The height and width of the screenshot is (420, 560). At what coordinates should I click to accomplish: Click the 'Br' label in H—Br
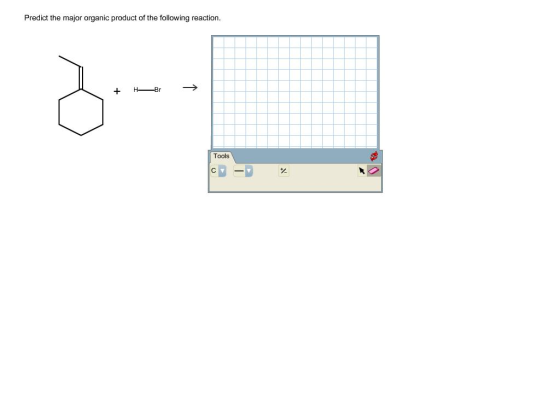(158, 90)
